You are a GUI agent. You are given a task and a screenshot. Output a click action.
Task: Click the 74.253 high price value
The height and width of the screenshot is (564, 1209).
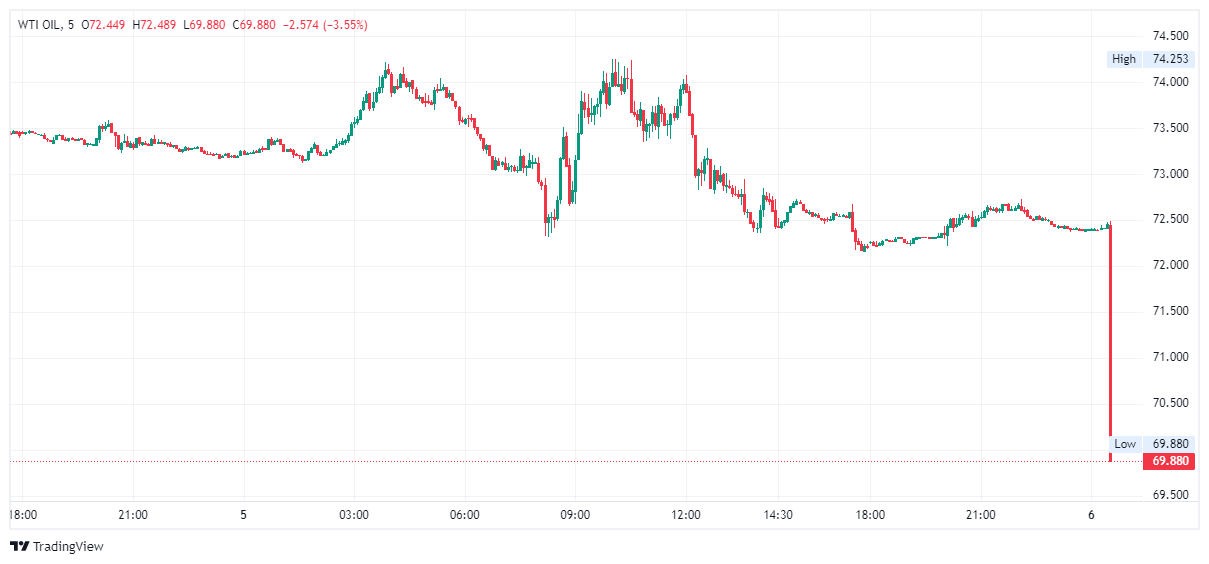[1170, 59]
